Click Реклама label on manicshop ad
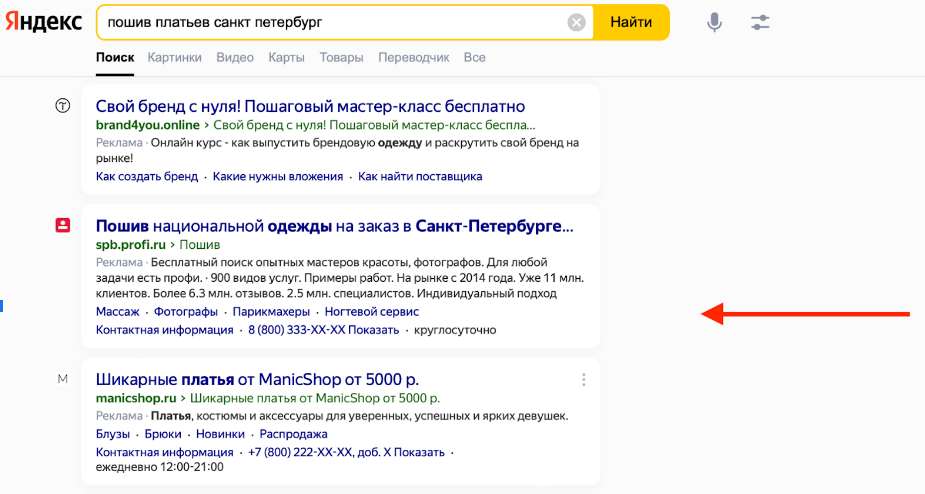The height and width of the screenshot is (494, 925). [119, 416]
